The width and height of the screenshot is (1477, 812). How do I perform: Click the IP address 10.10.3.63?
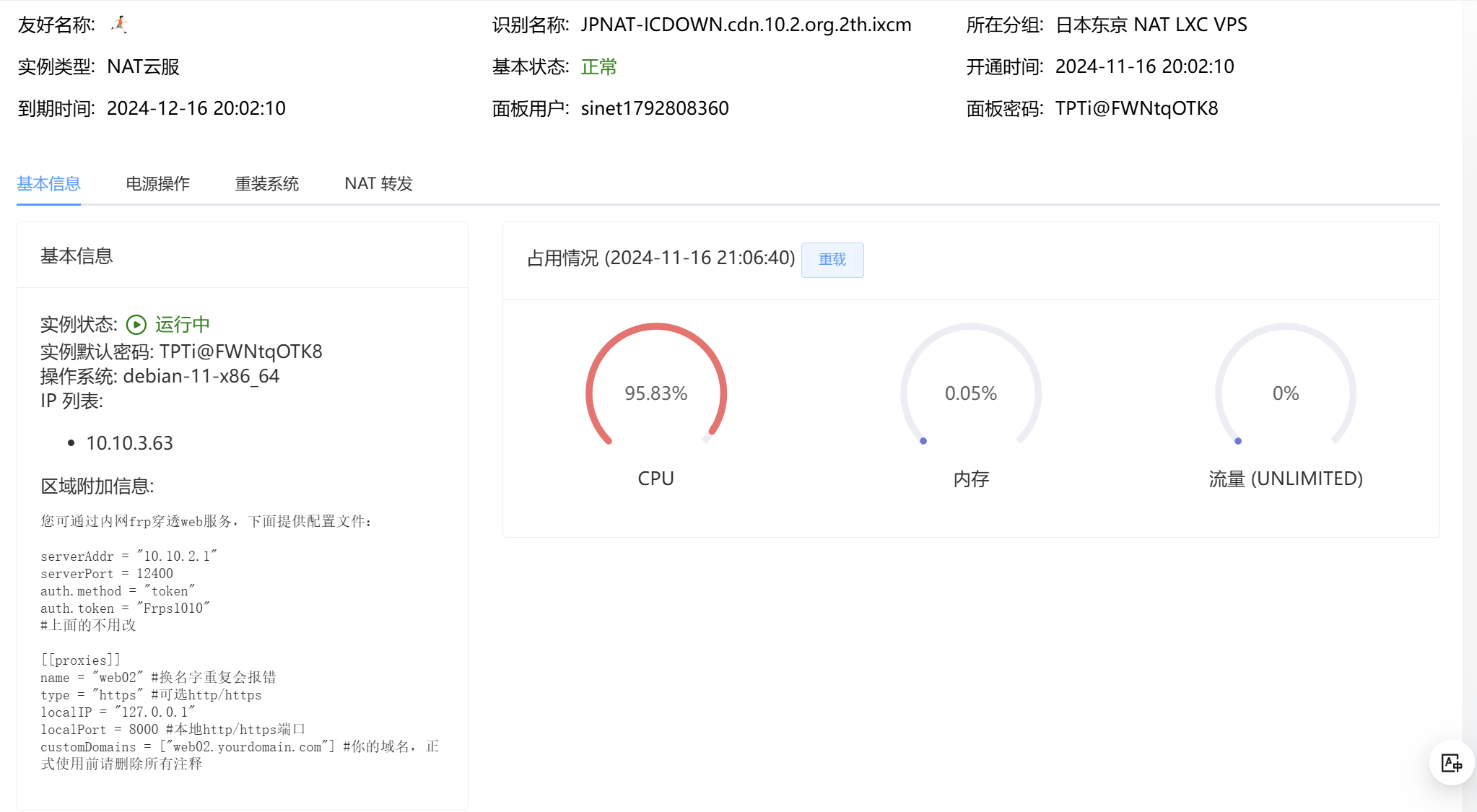pos(129,443)
